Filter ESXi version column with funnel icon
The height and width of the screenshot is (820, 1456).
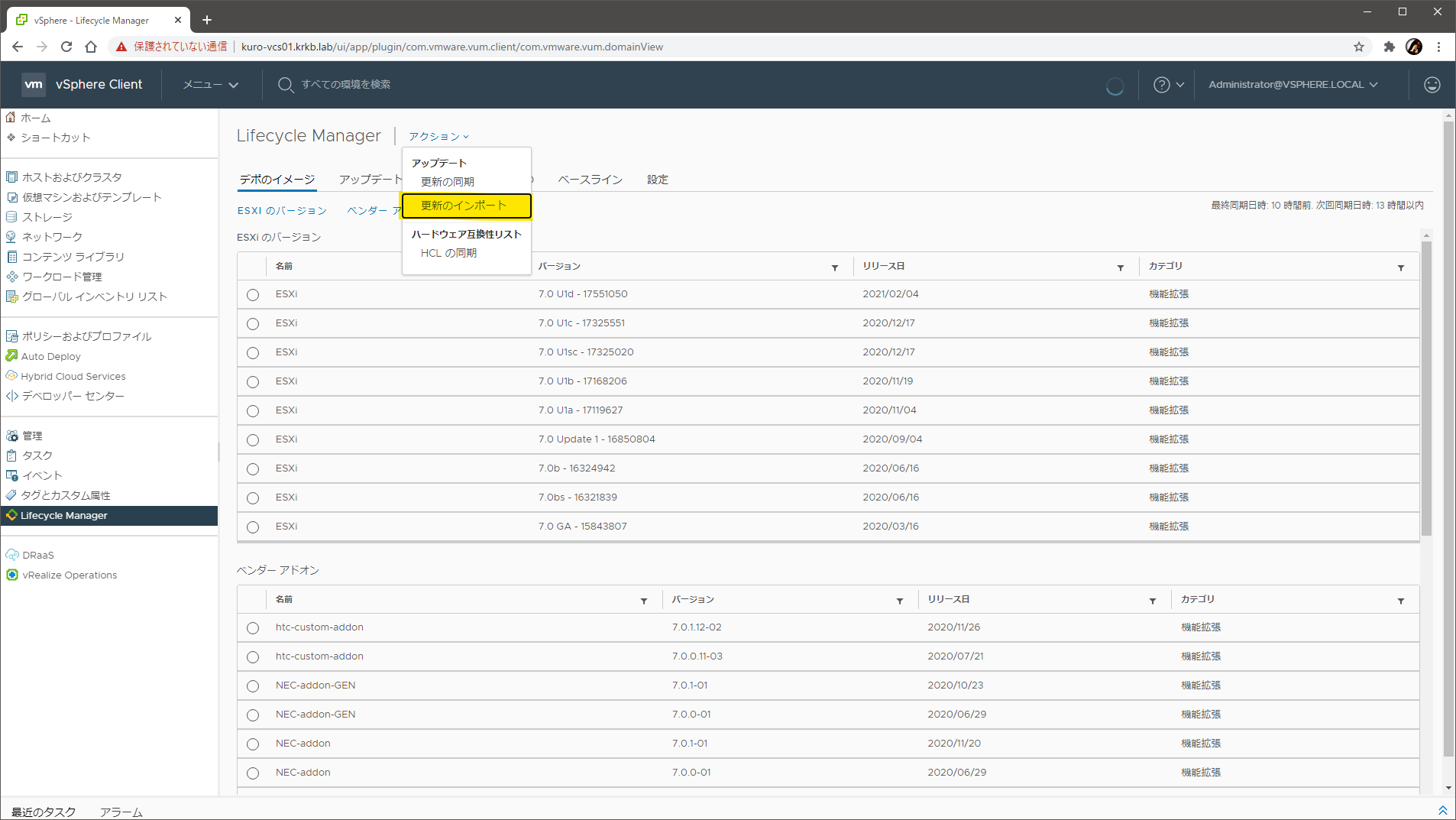point(834,267)
